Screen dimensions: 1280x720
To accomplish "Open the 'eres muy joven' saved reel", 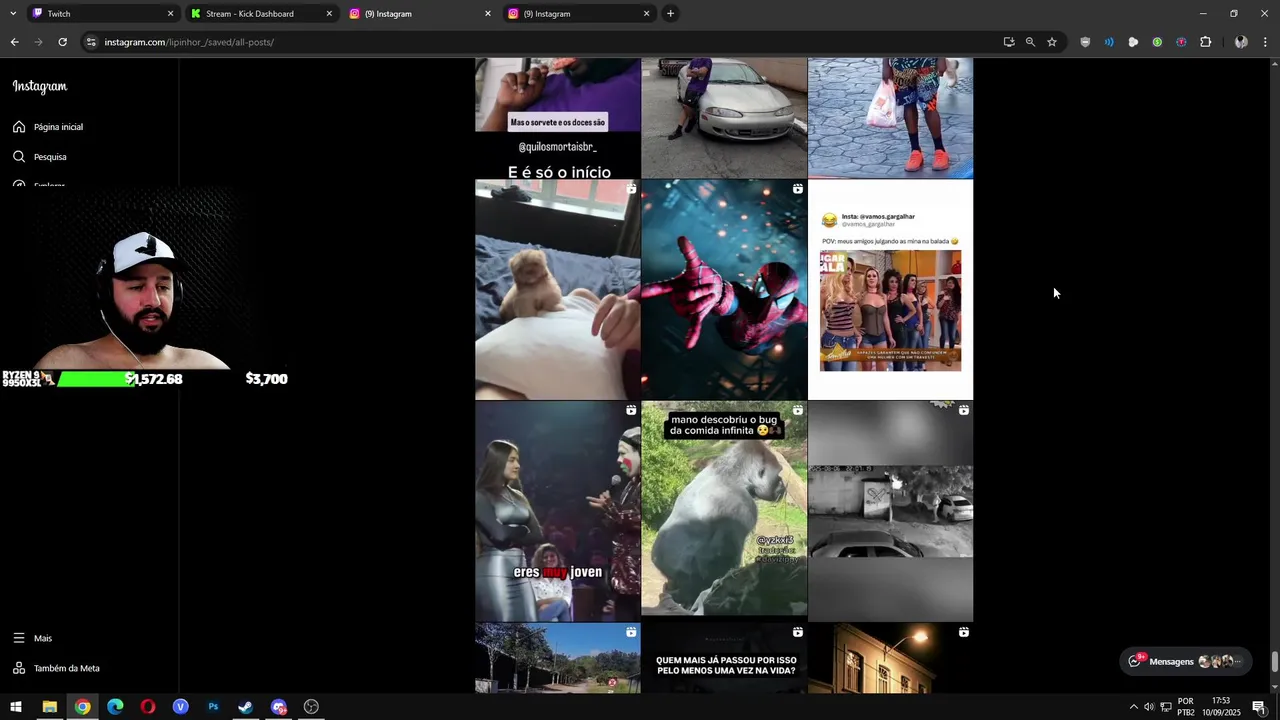I will pyautogui.click(x=558, y=511).
